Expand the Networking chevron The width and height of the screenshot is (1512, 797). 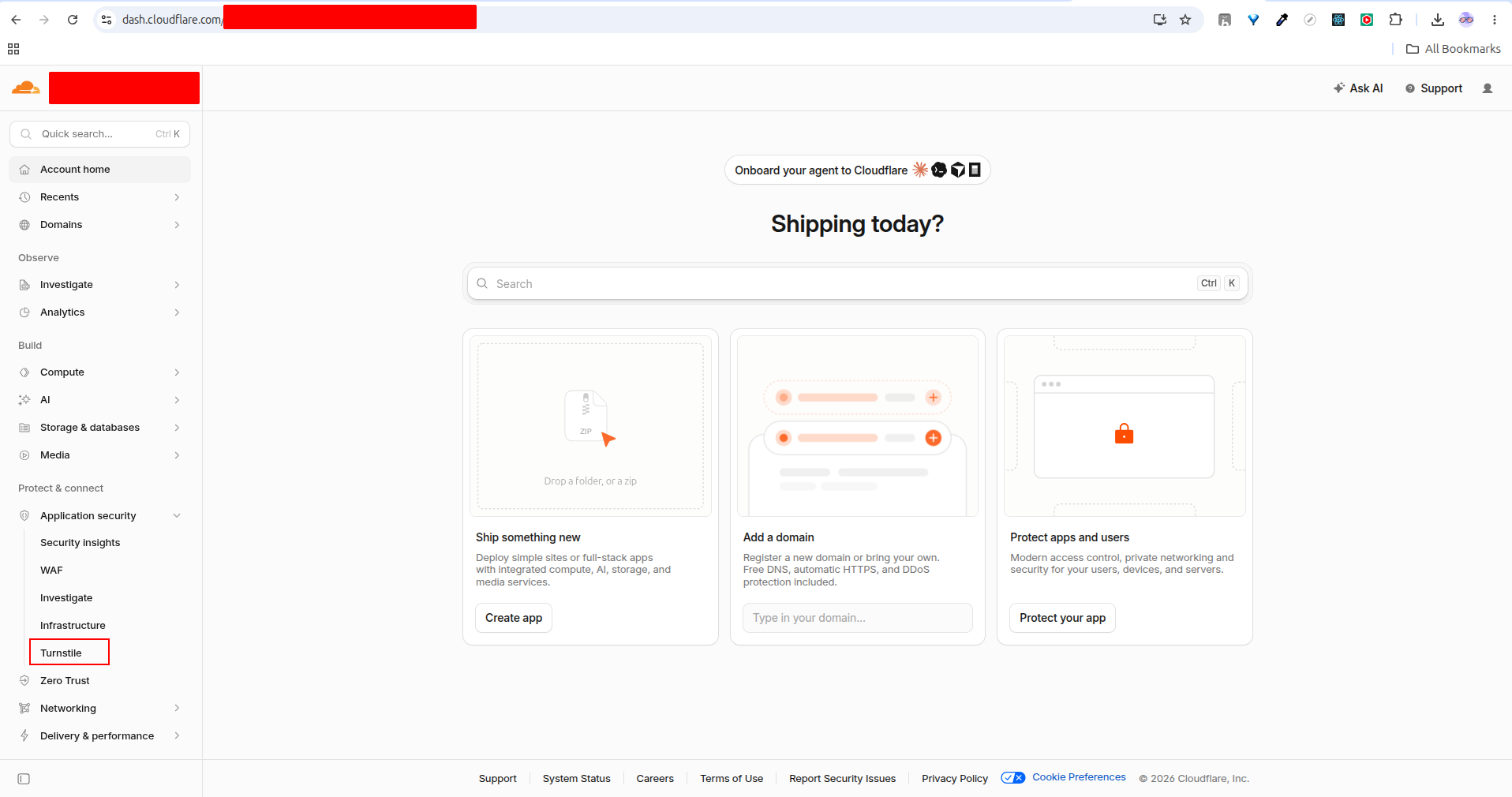coord(177,709)
